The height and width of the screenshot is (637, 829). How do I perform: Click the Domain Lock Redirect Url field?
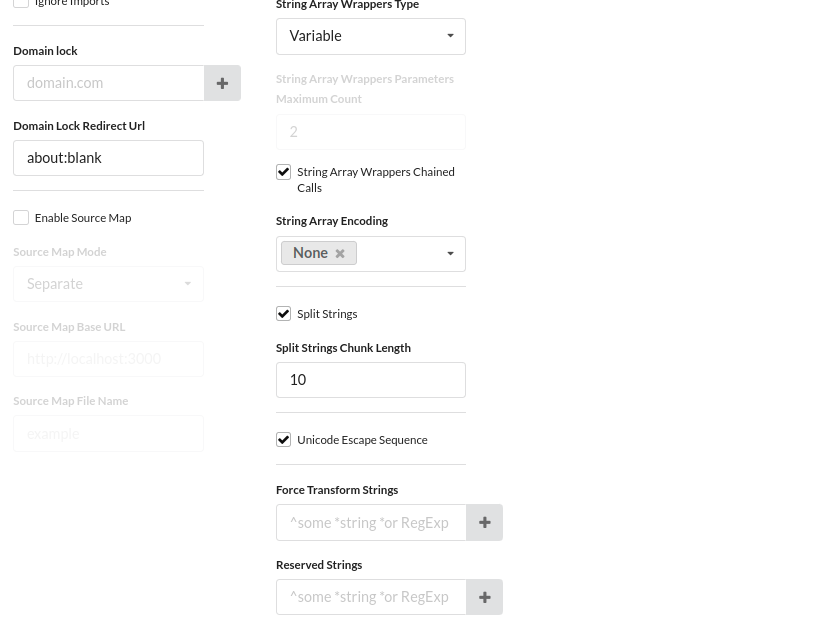pyautogui.click(x=108, y=158)
